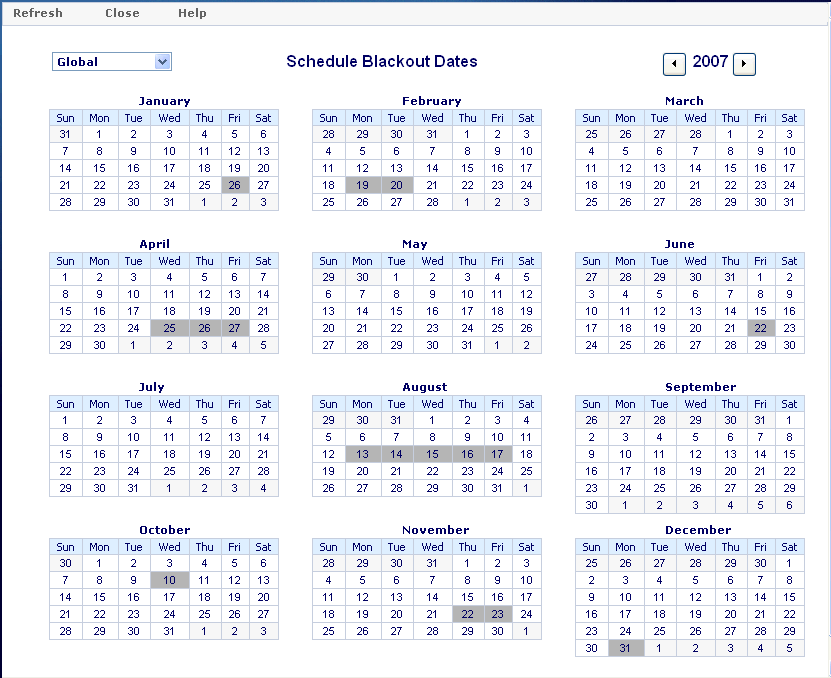
Task: Toggle blackout on November 22
Action: coord(468,614)
